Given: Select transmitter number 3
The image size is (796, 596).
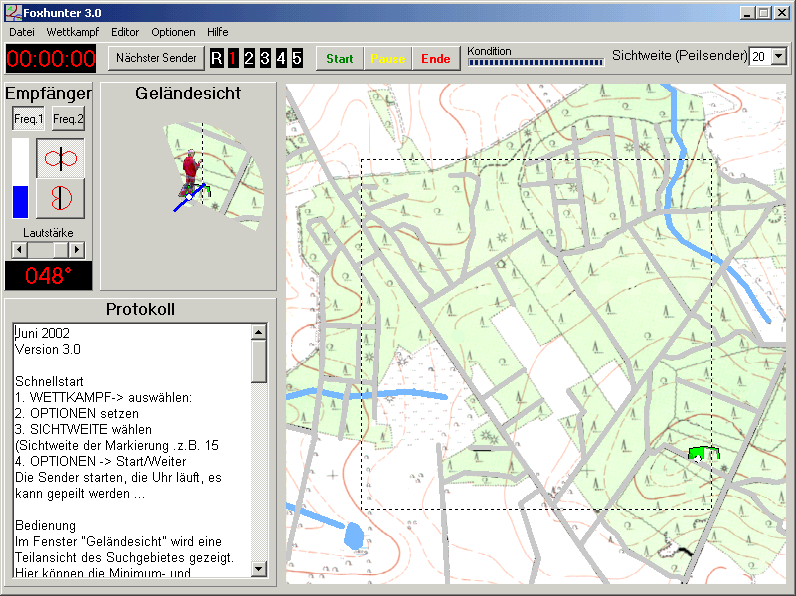Looking at the screenshot, I should point(265,58).
